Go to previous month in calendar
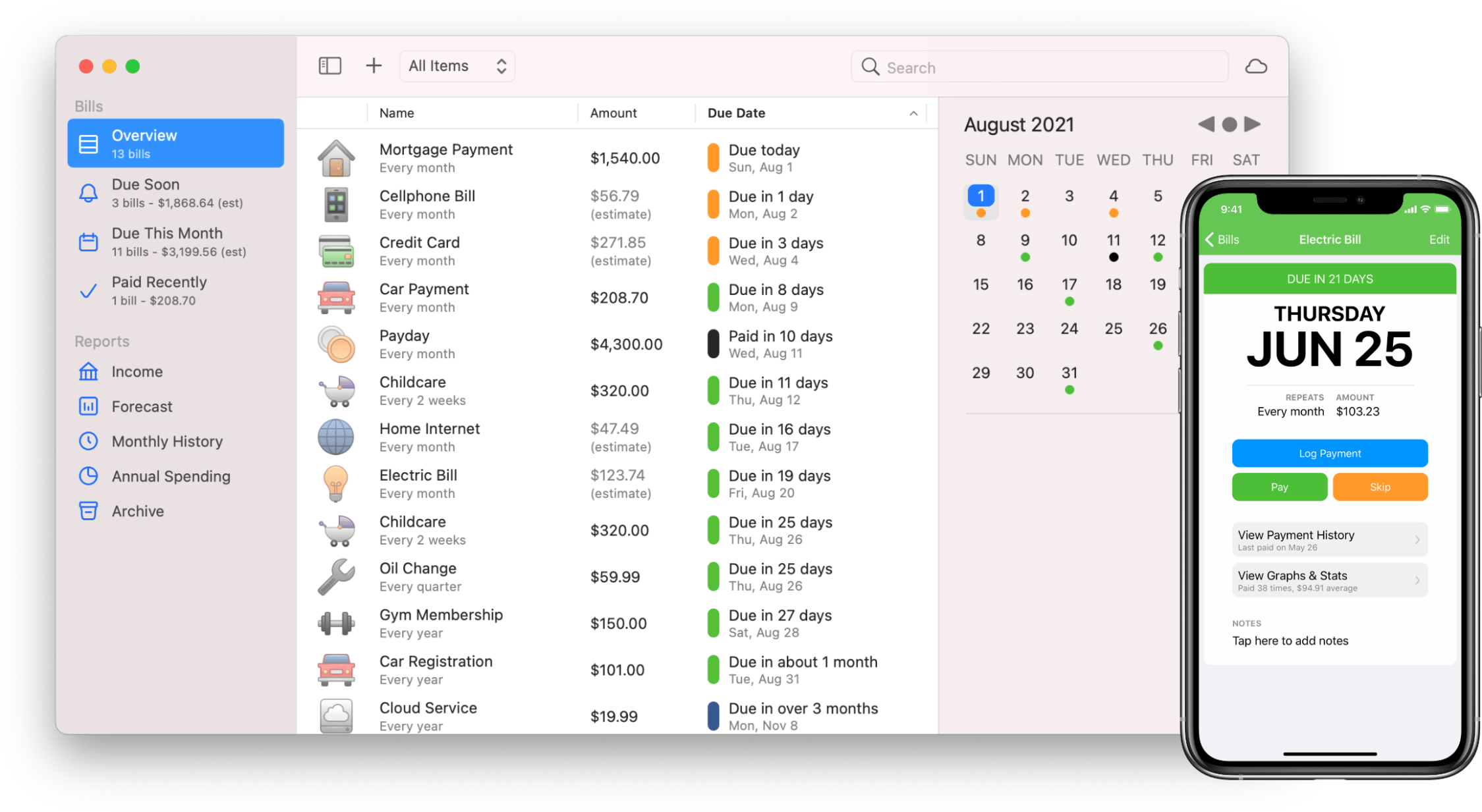 (1207, 124)
